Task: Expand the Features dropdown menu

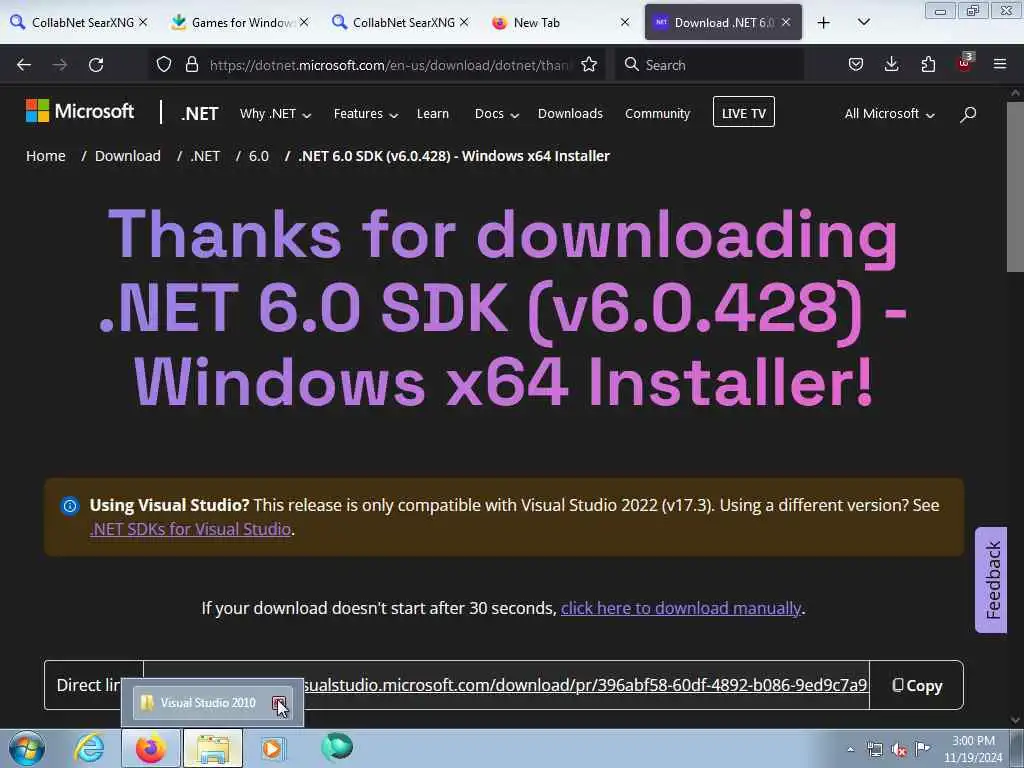Action: pyautogui.click(x=366, y=114)
